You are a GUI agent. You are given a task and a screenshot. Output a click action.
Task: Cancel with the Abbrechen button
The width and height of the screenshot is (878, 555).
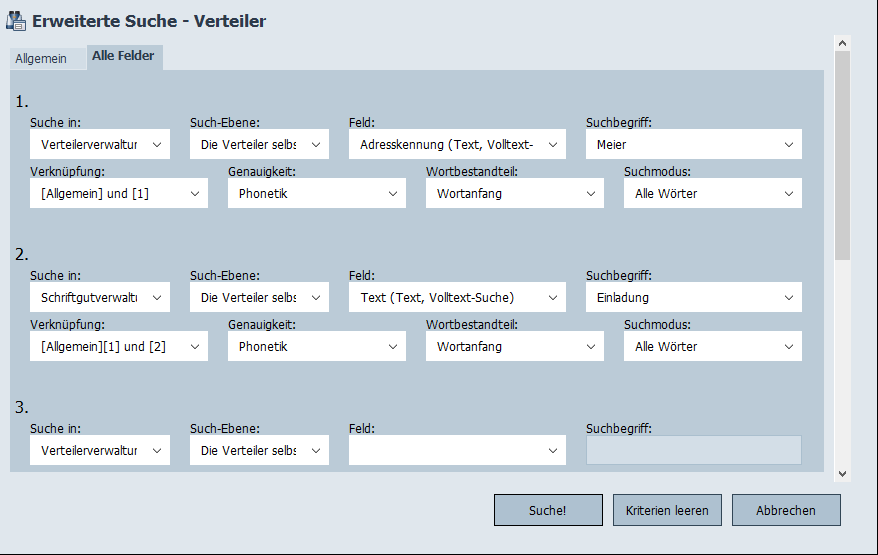coord(785,510)
